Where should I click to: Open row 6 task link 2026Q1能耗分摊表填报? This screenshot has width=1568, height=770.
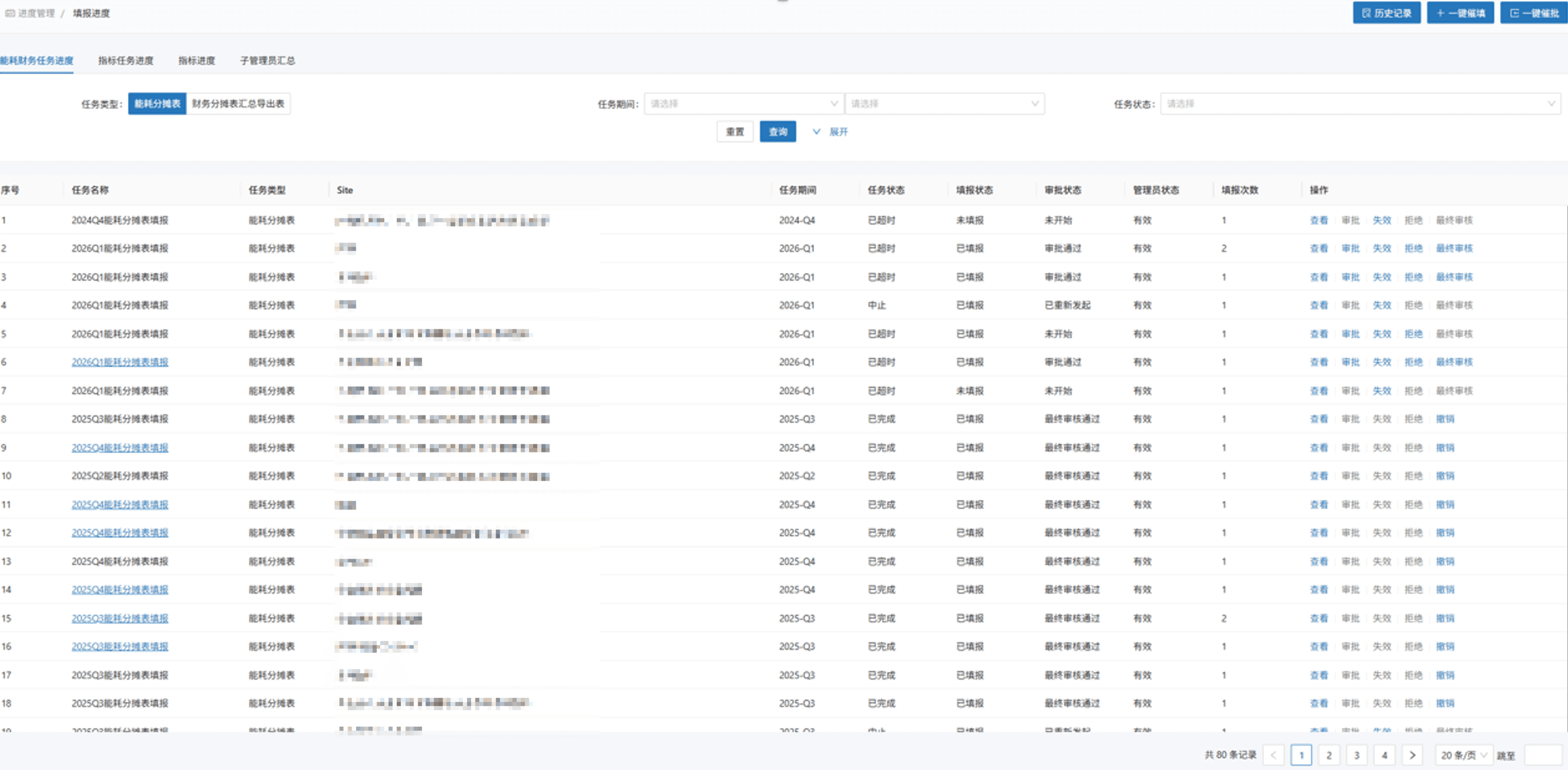point(120,362)
